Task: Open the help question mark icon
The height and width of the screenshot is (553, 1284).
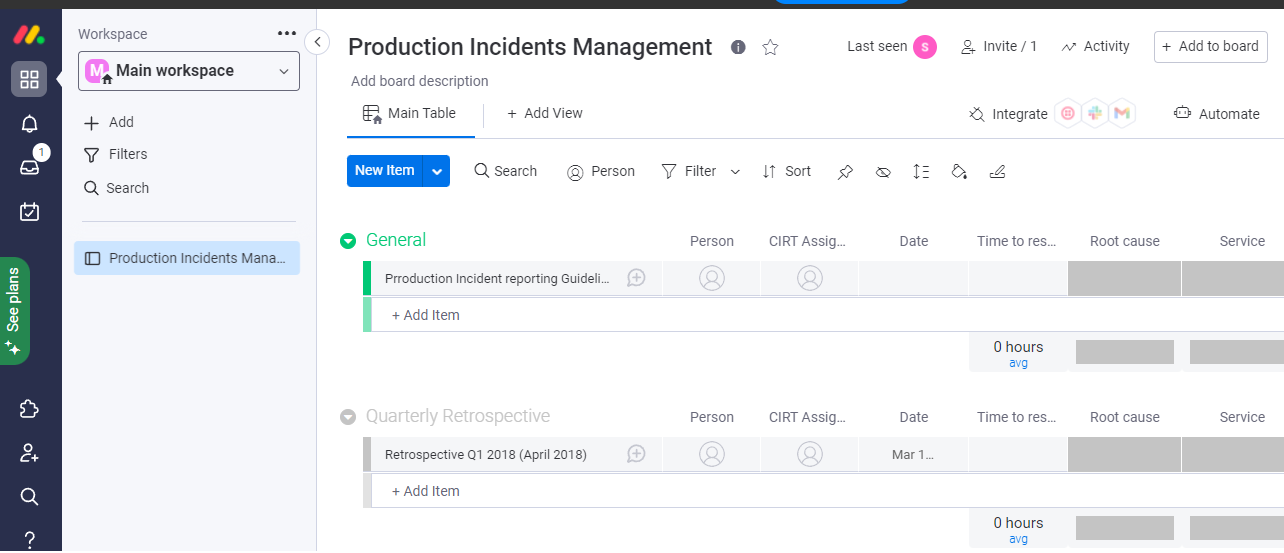Action: (x=29, y=539)
